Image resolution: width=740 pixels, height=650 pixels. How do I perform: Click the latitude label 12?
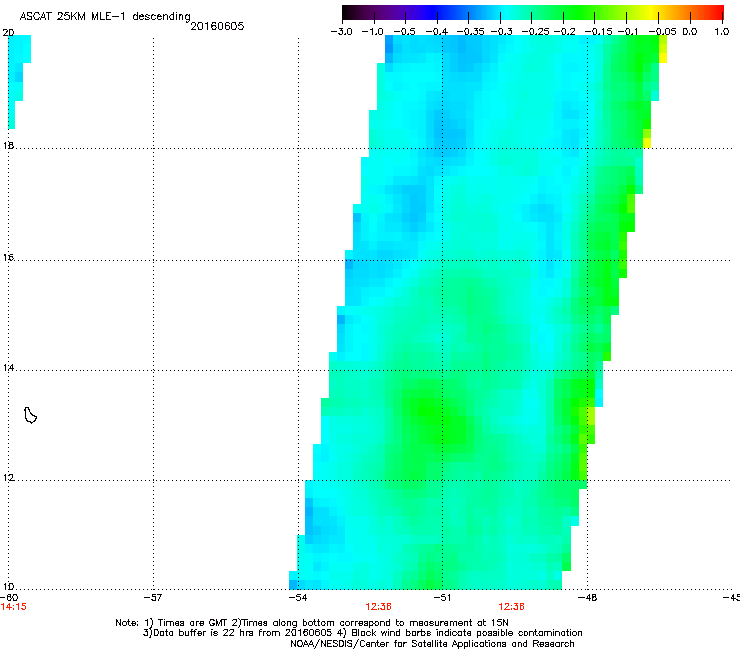[8, 478]
